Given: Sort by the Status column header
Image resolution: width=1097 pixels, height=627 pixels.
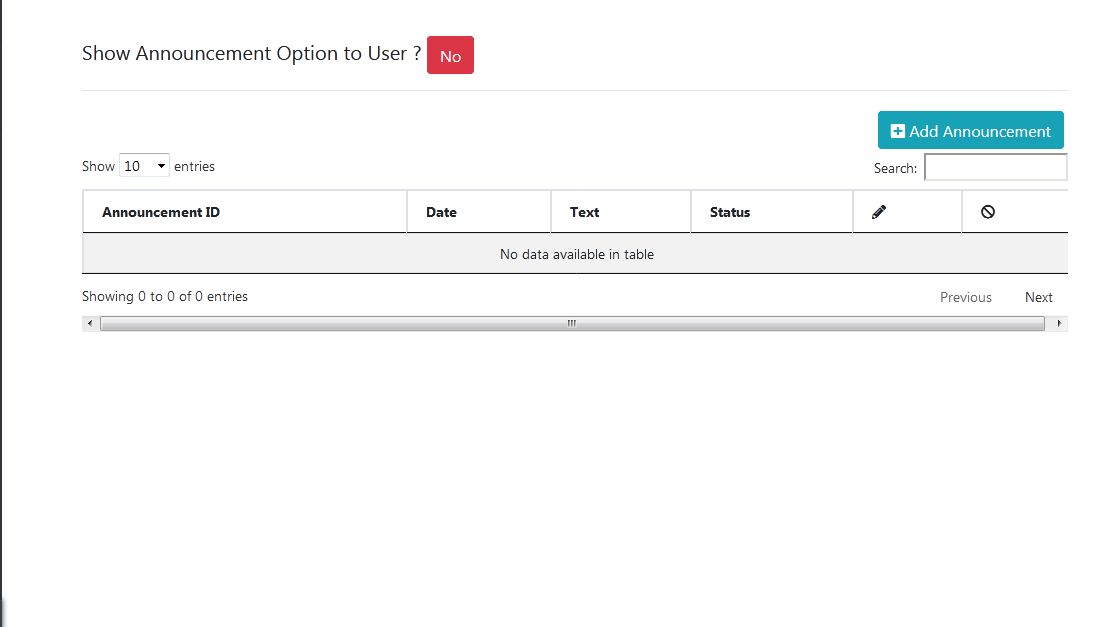Looking at the screenshot, I should coord(729,211).
